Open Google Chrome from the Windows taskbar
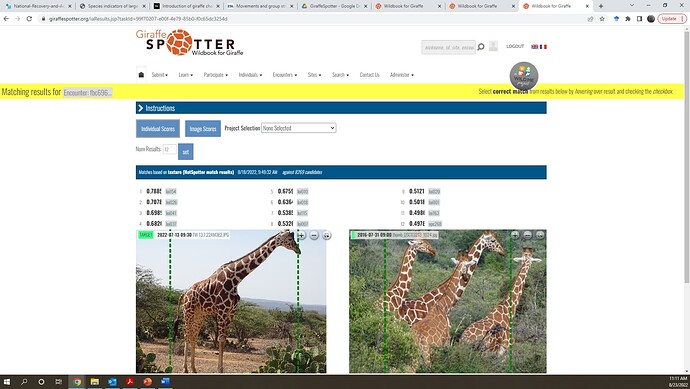 pyautogui.click(x=77, y=382)
